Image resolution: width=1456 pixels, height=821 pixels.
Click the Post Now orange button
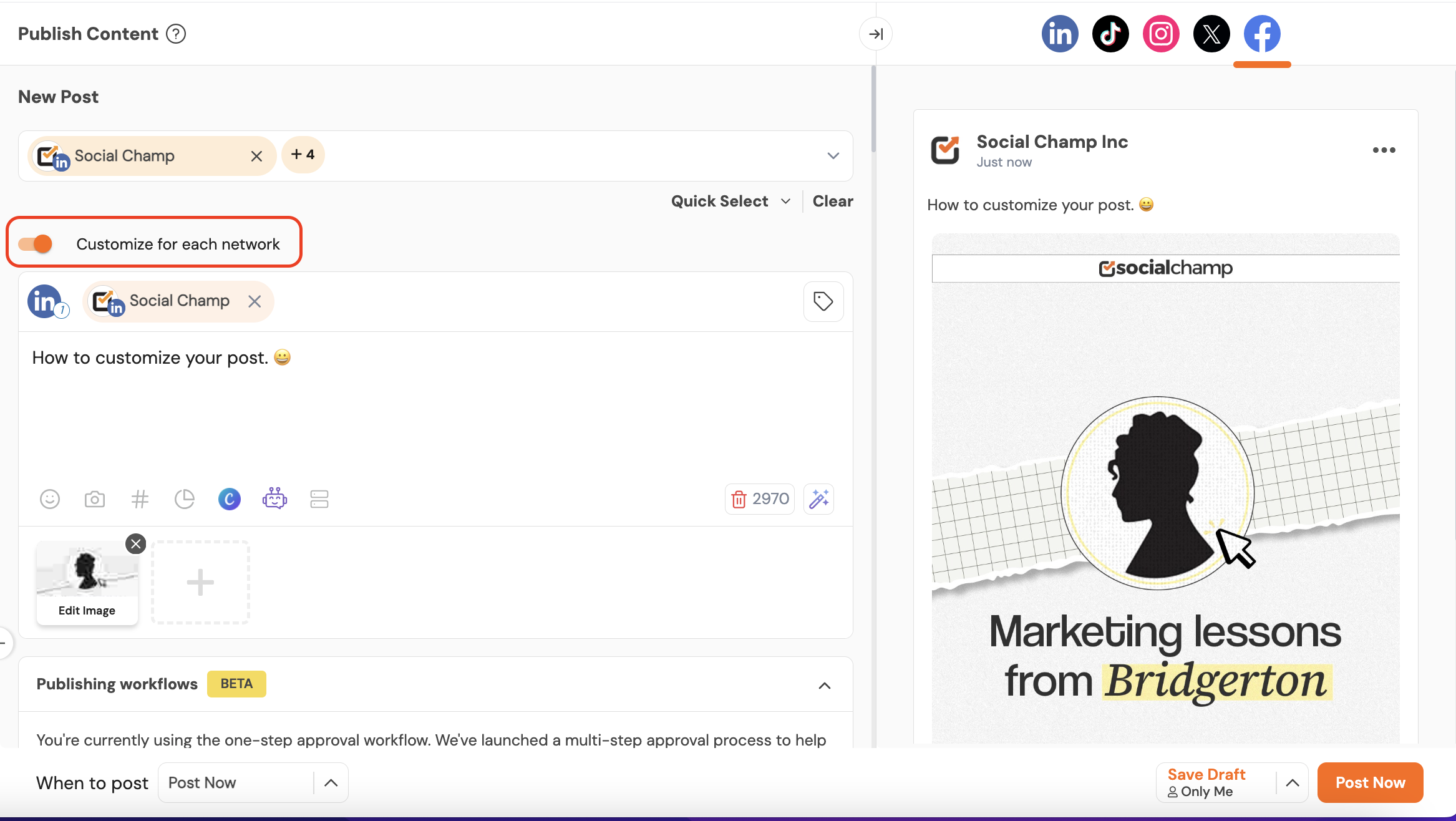click(x=1370, y=782)
